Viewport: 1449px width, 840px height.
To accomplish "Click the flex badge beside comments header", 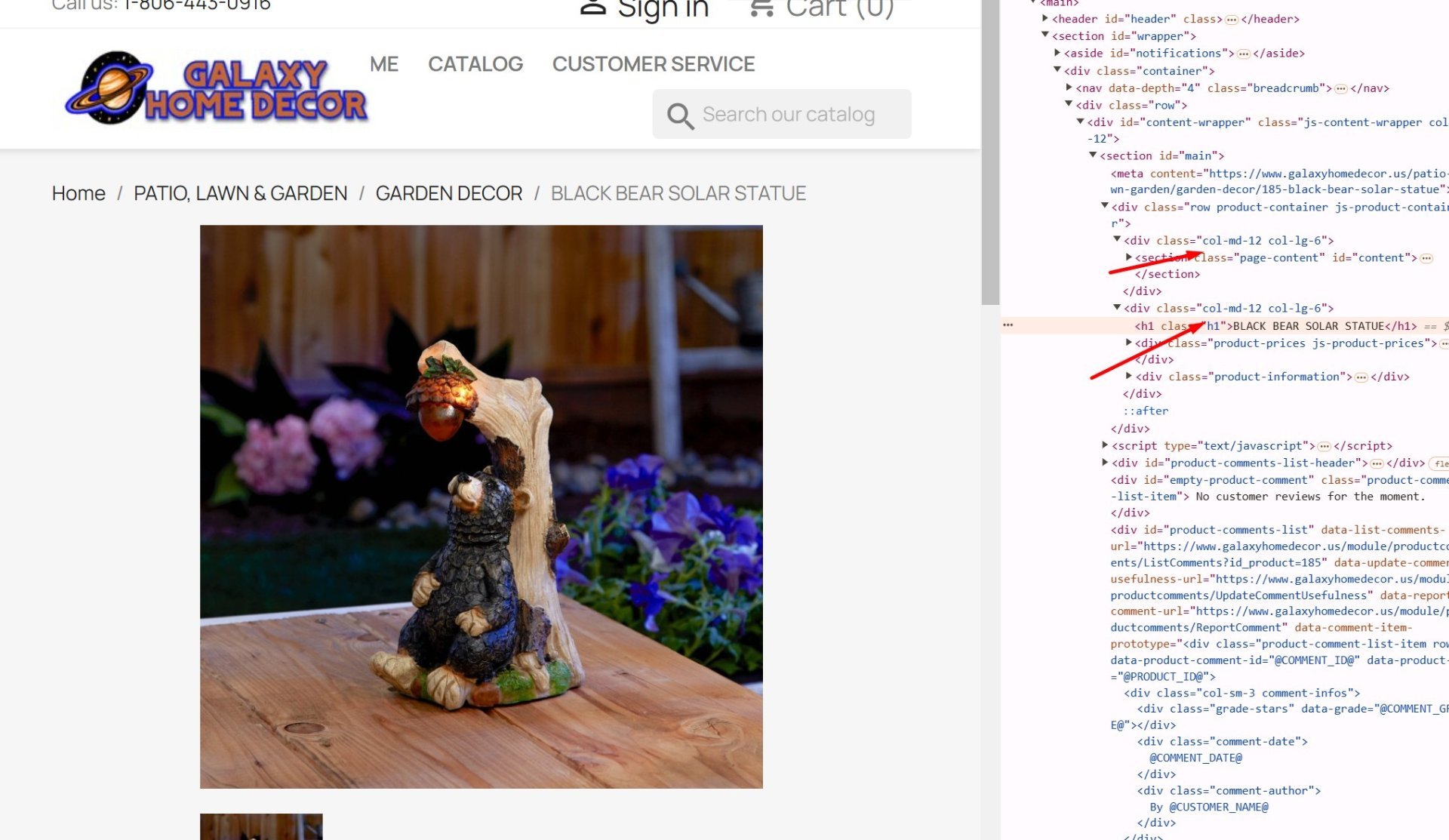I will click(x=1440, y=463).
